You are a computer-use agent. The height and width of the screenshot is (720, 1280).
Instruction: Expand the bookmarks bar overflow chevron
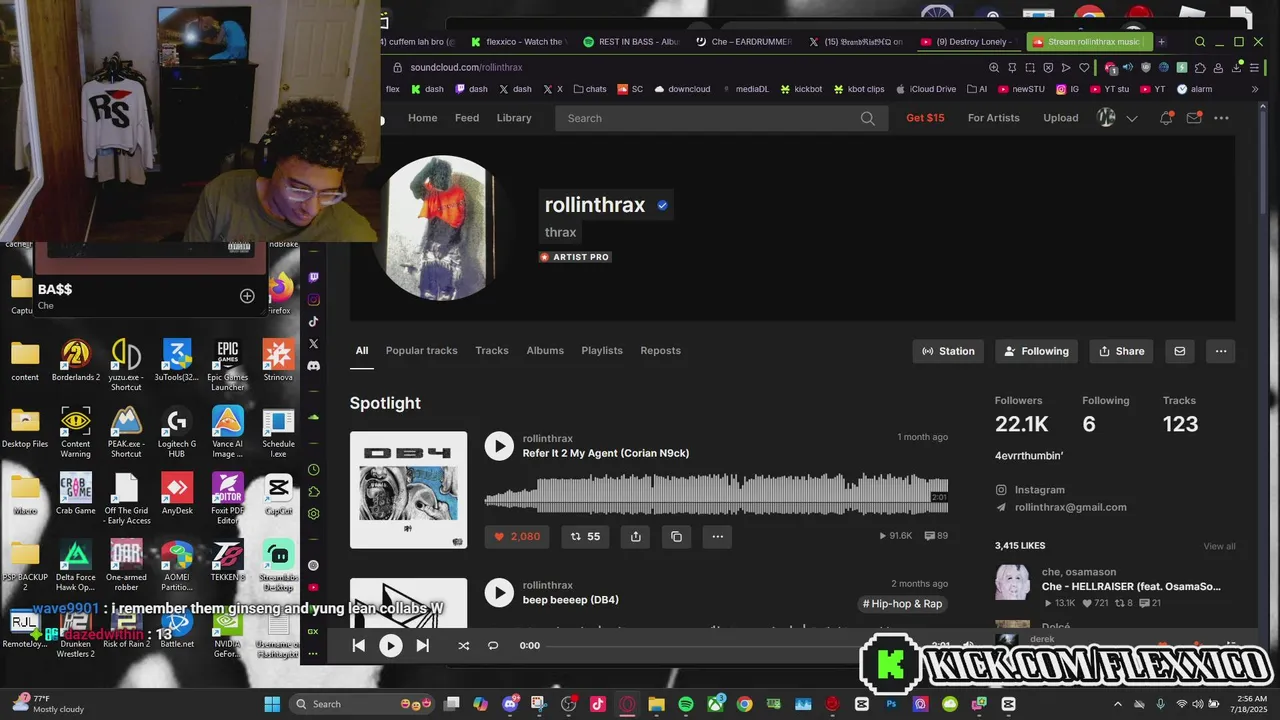[x=1256, y=89]
